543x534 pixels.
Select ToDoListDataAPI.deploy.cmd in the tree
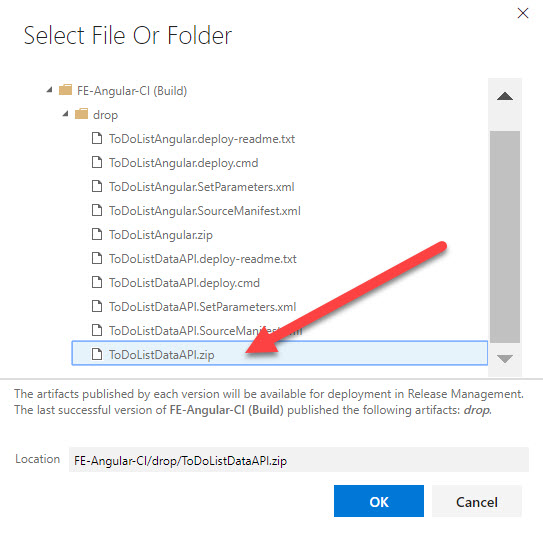tap(184, 283)
